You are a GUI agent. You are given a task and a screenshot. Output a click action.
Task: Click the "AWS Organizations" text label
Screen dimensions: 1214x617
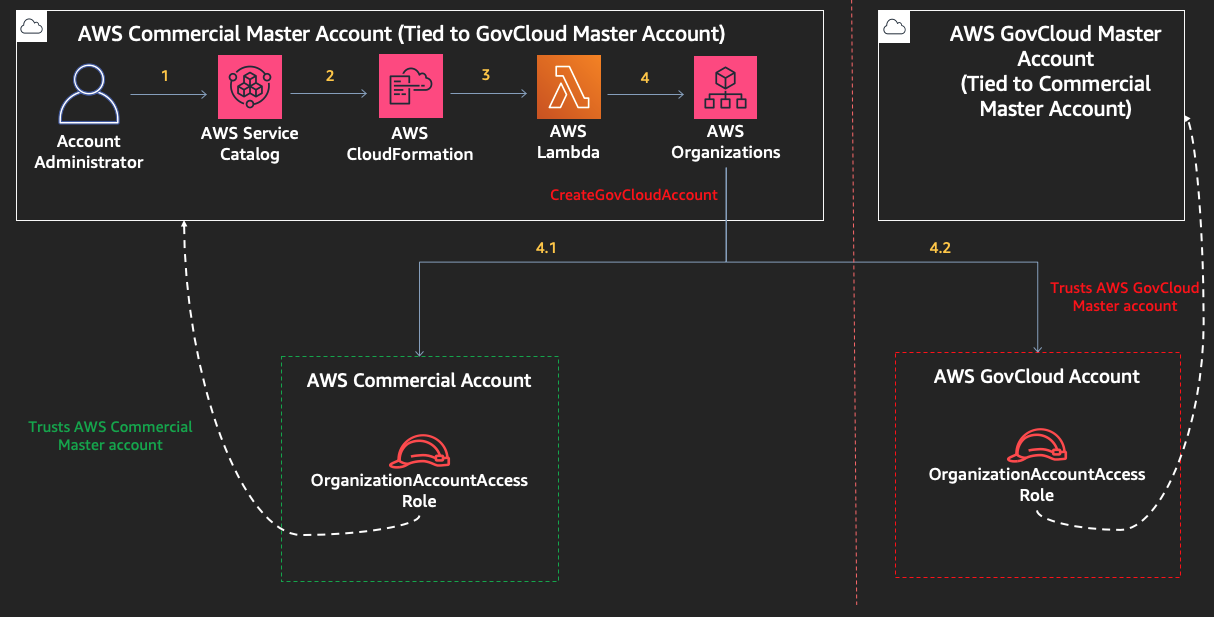(726, 142)
